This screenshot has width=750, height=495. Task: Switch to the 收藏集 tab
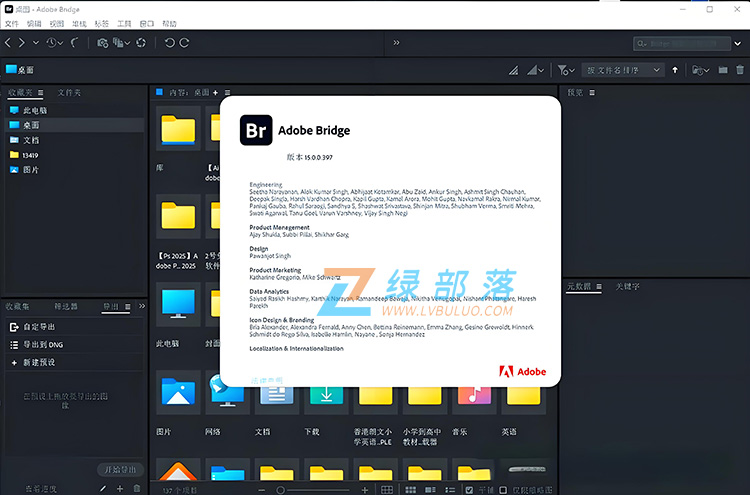[x=18, y=306]
